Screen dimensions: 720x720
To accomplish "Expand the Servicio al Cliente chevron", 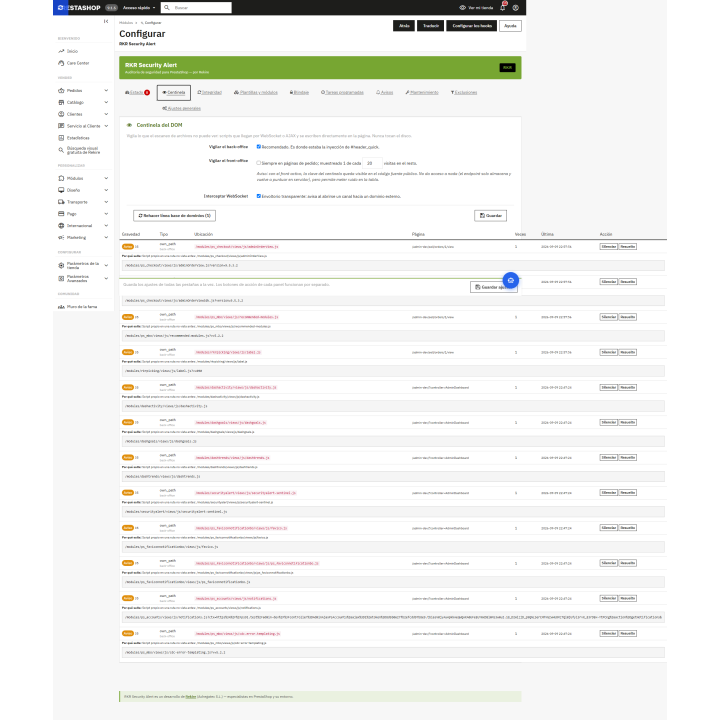I will pos(106,126).
